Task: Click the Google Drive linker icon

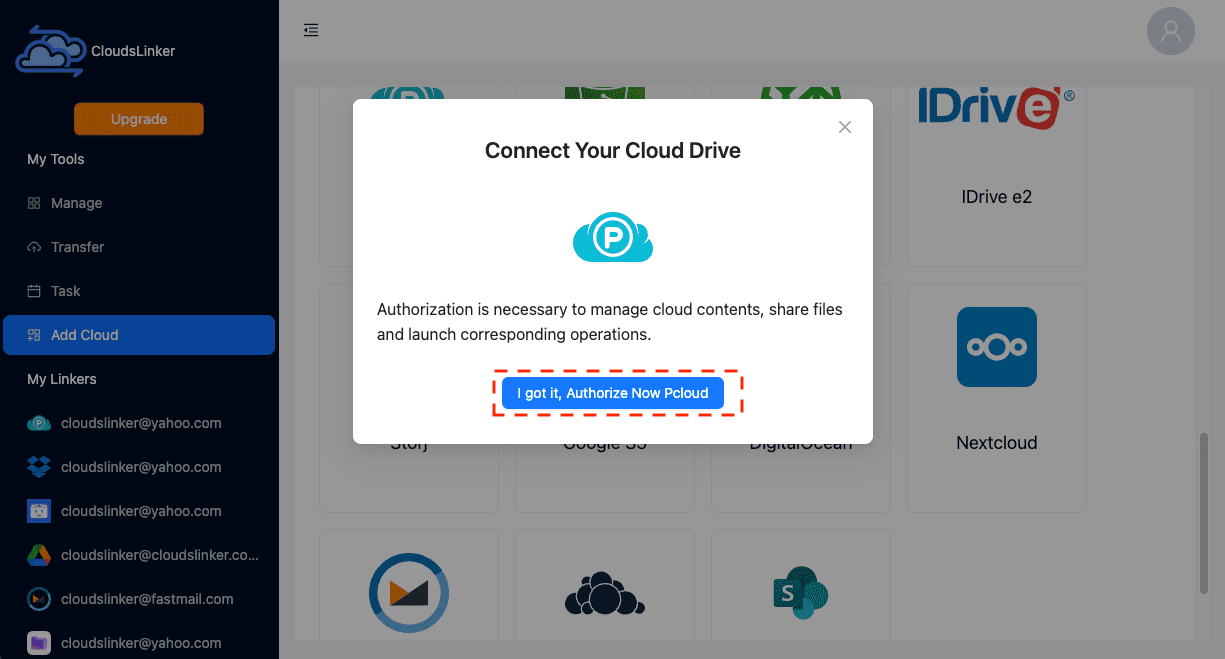Action: click(39, 555)
